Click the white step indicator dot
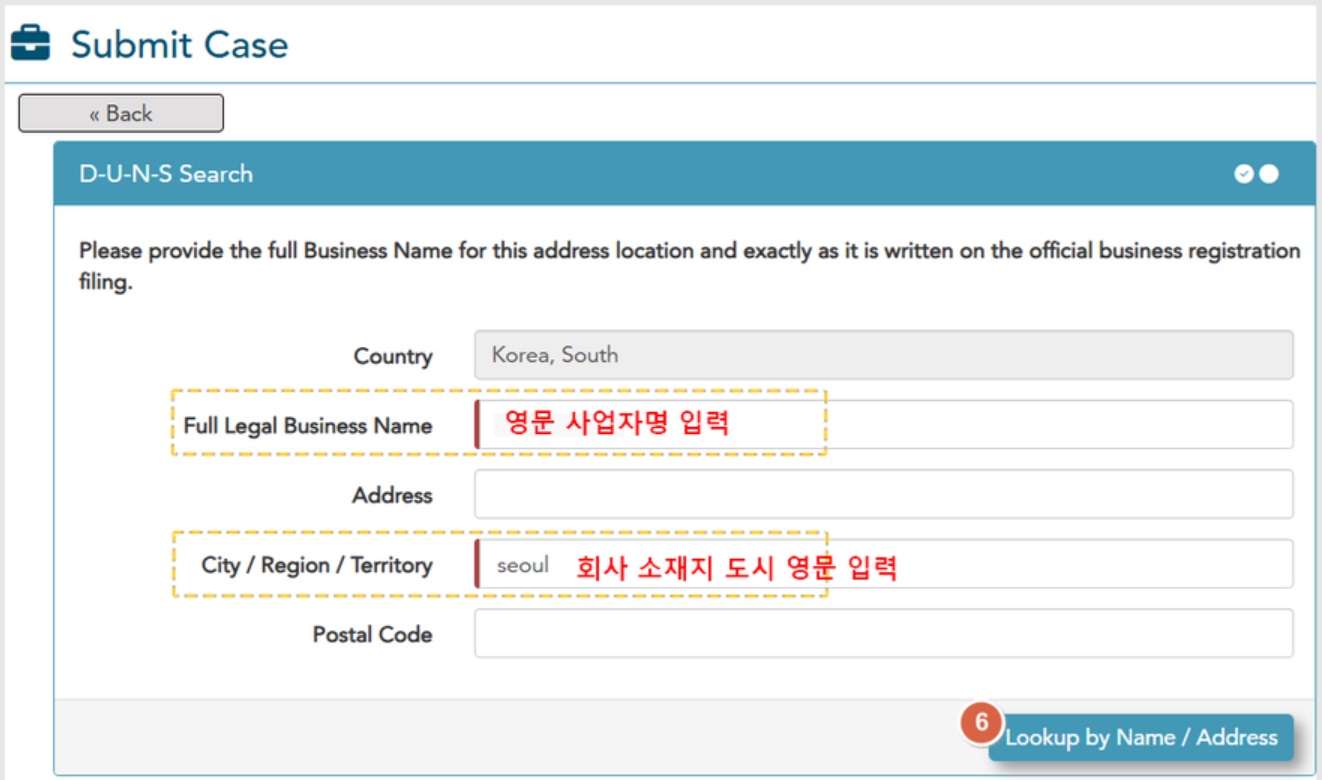This screenshot has height=780, width=1322. [1269, 174]
